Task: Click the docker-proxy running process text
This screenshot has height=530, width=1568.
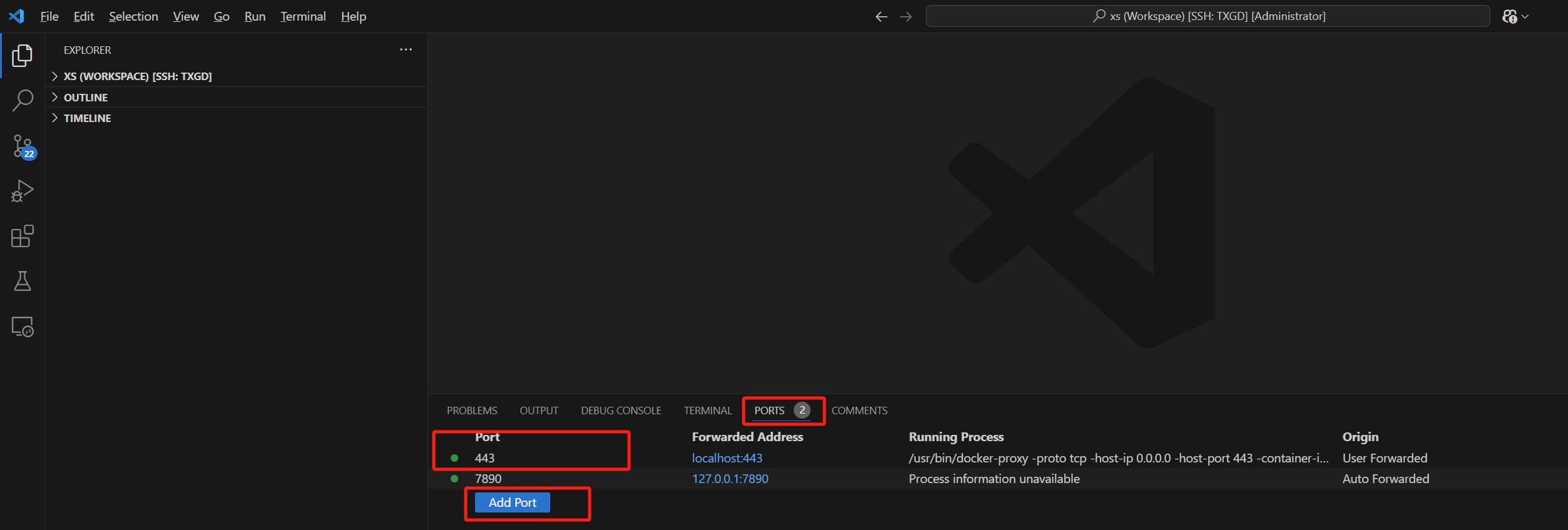Action: (x=1119, y=458)
